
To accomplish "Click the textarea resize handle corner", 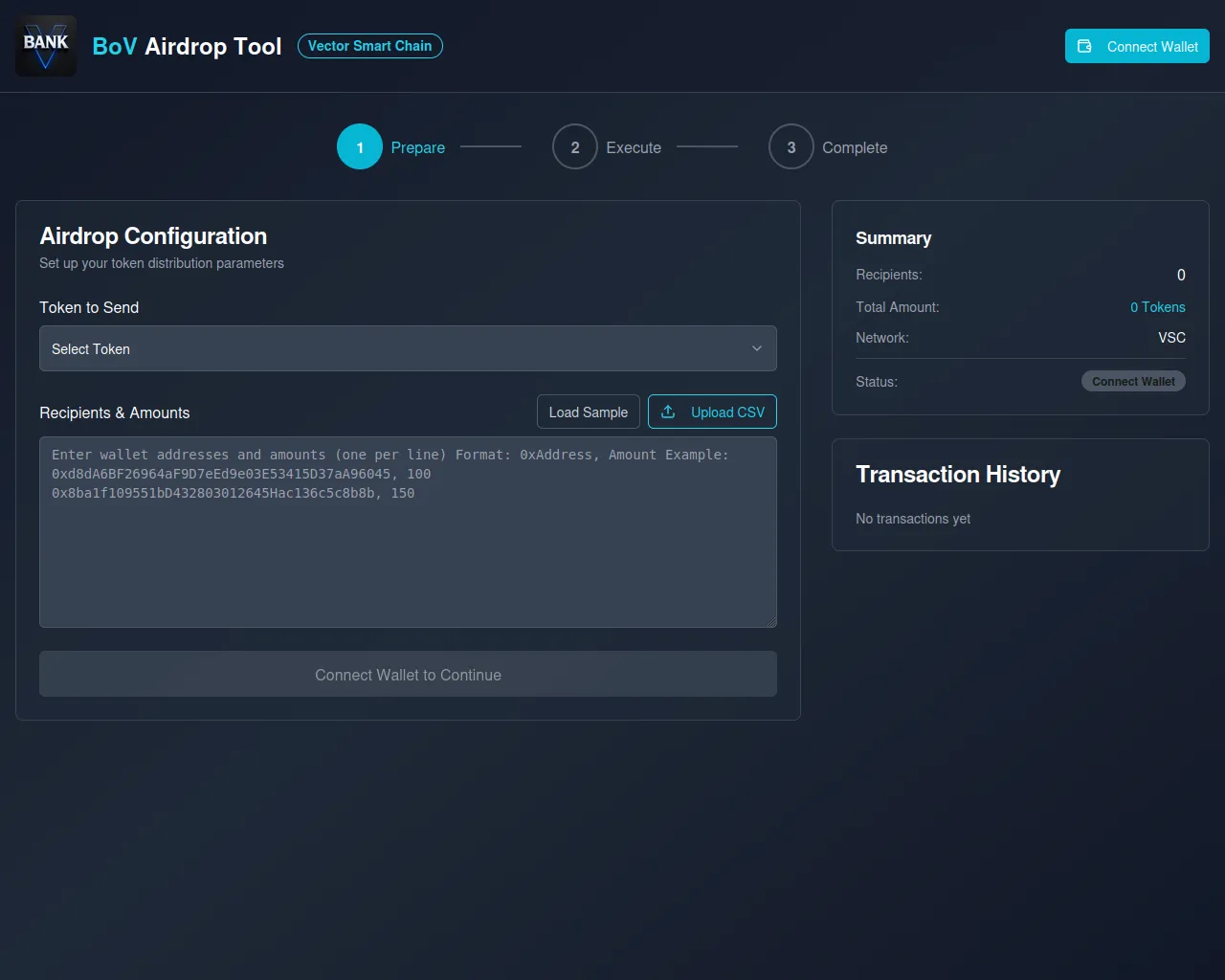I will tap(771, 622).
